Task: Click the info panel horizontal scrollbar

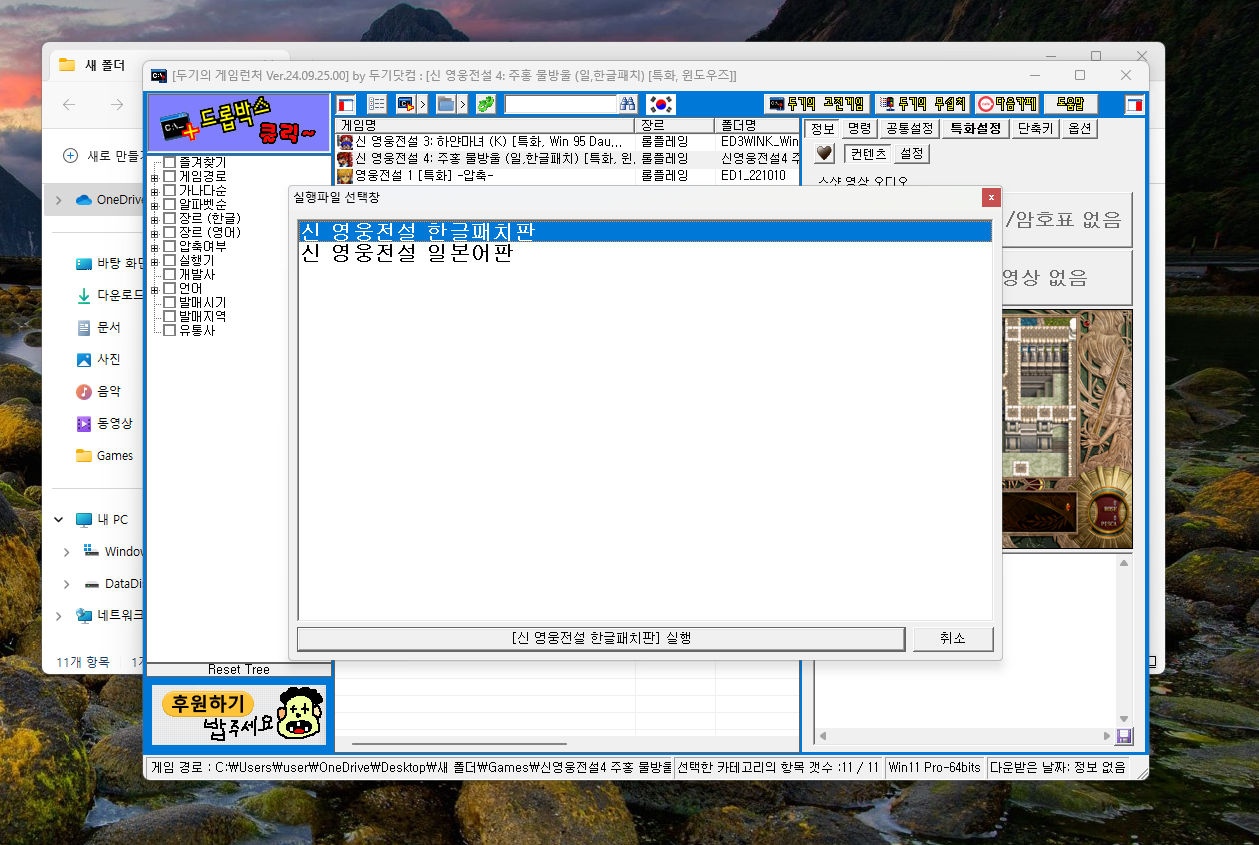Action: (x=966, y=737)
